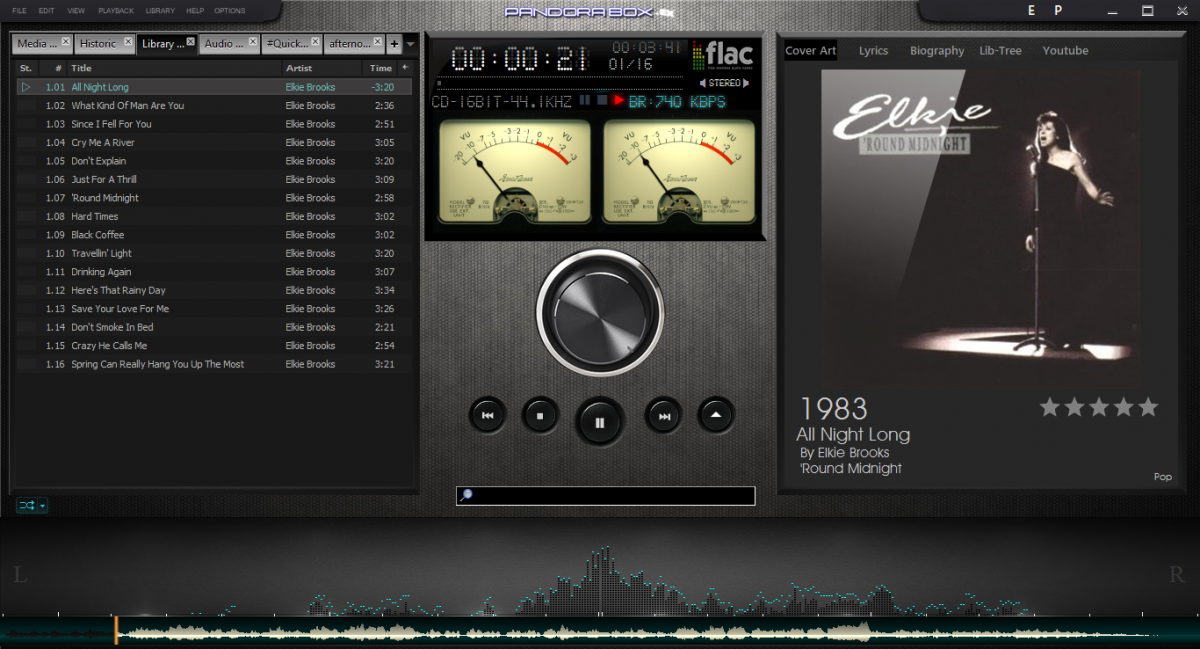Select track 1.04 Cry Me A River
This screenshot has height=649, width=1200.
[x=215, y=143]
